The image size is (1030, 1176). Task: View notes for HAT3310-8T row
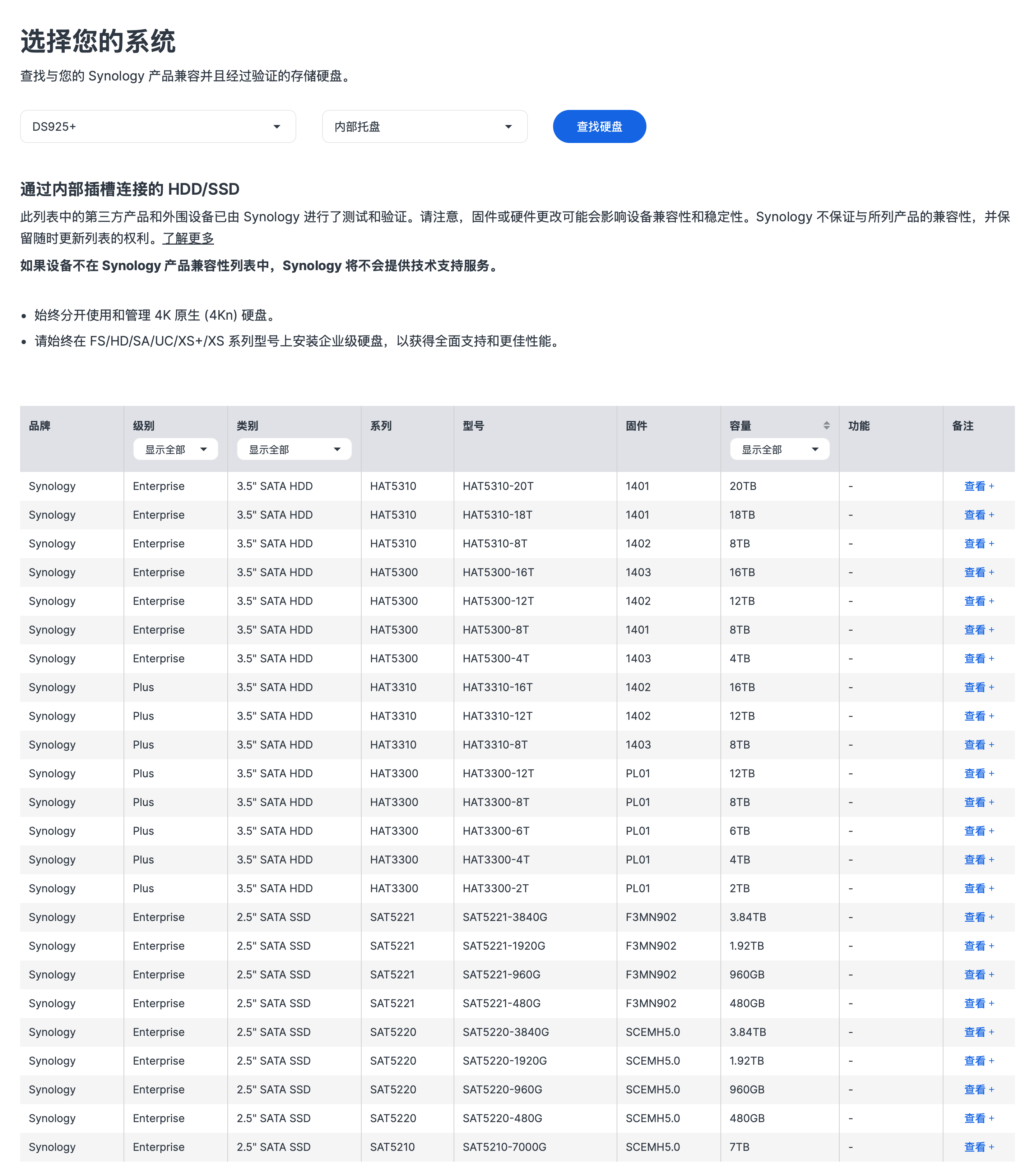coord(979,745)
